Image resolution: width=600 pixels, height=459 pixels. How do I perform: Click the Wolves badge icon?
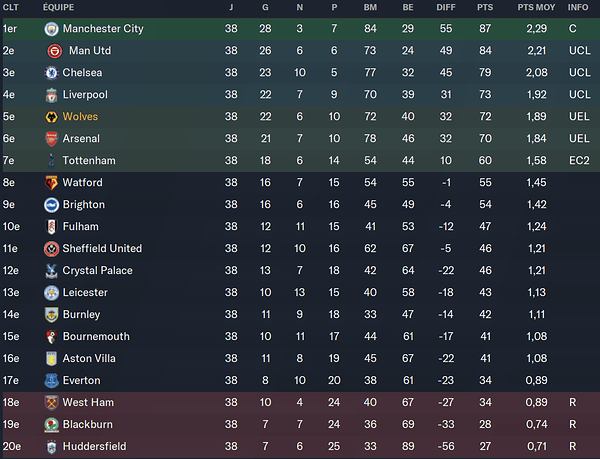click(x=51, y=117)
